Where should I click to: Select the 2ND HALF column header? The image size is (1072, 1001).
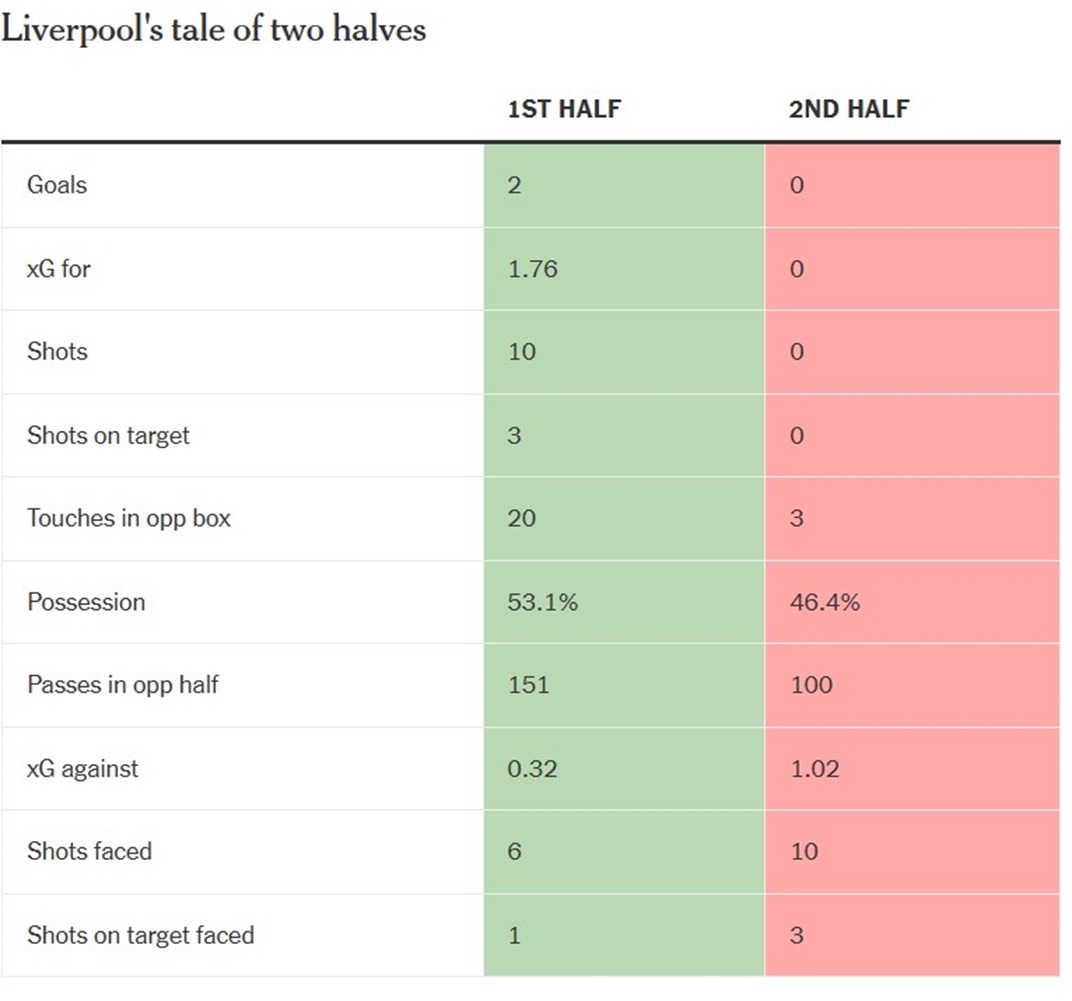click(x=849, y=109)
